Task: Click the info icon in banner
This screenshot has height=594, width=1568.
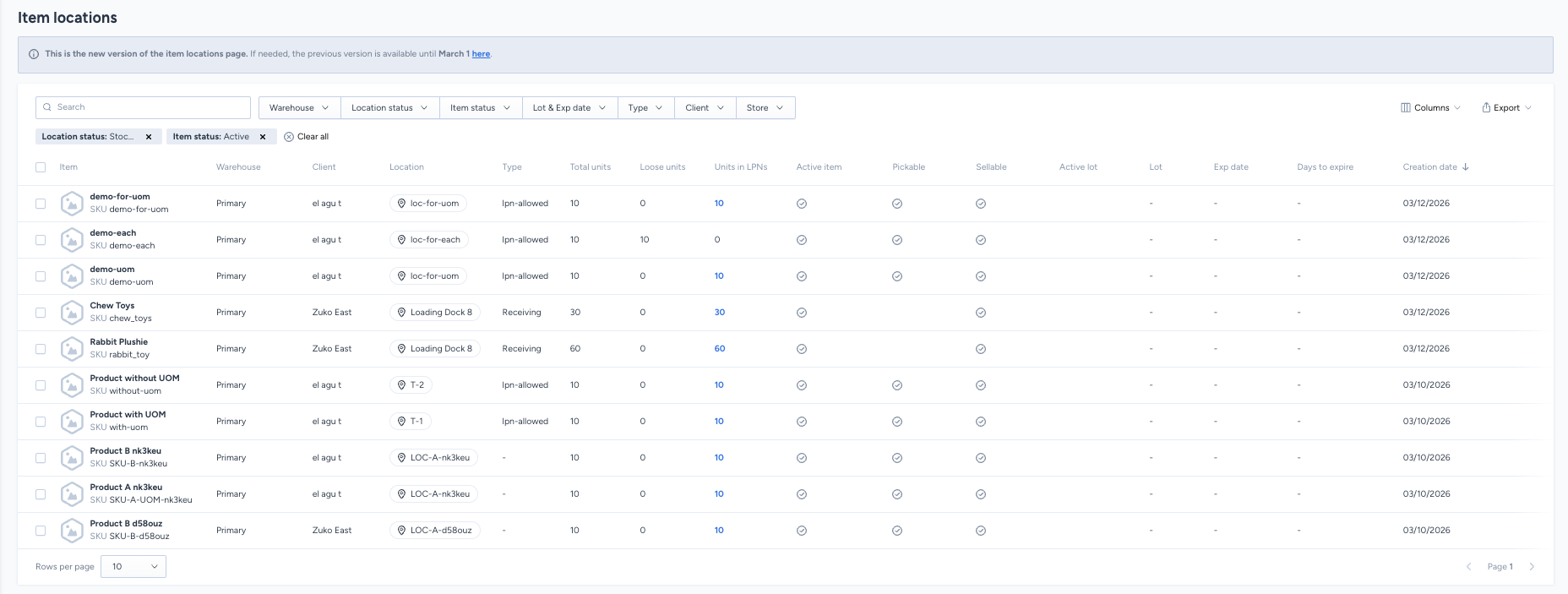Action: coord(34,54)
